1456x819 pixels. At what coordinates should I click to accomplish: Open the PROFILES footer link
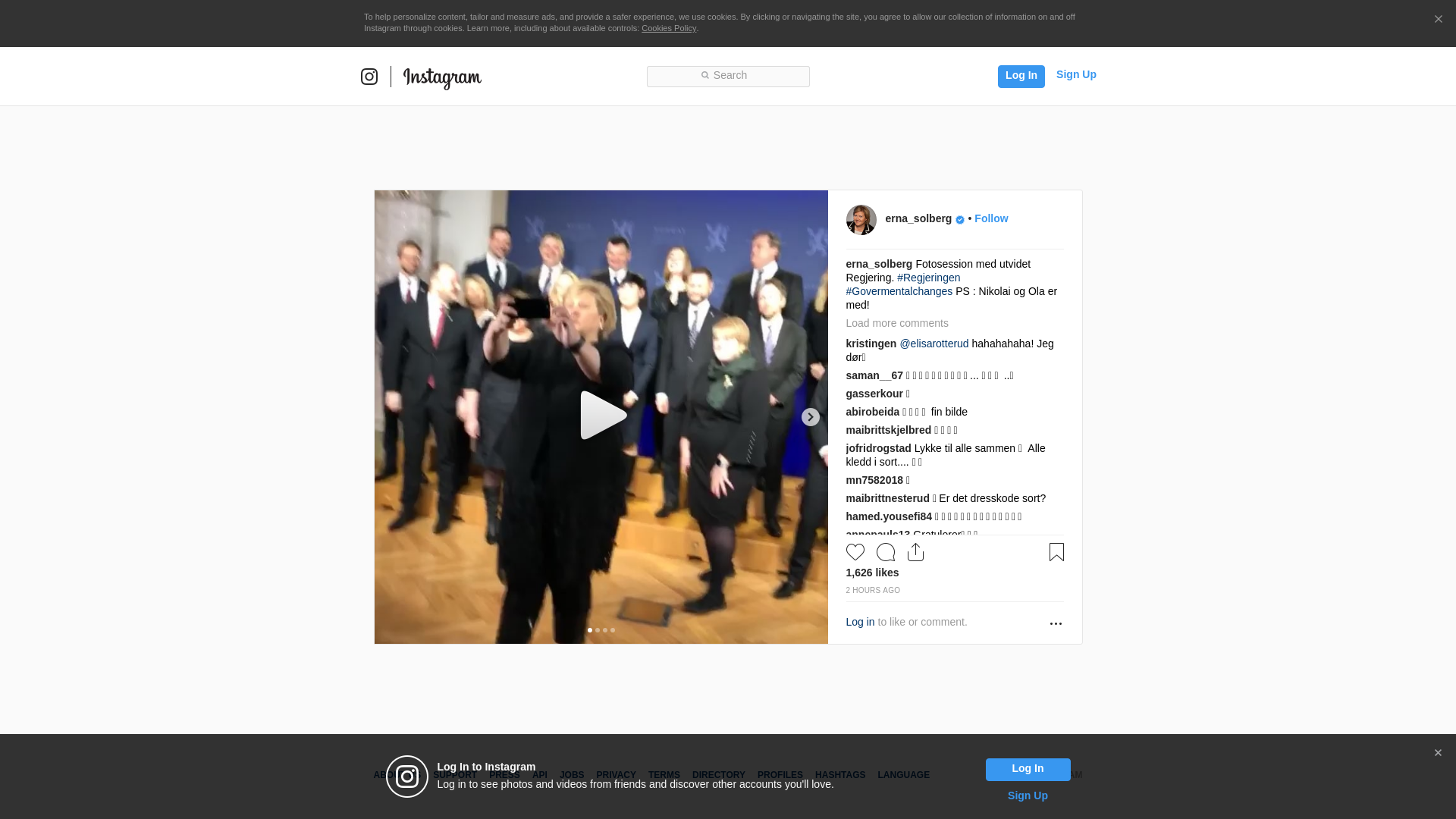(780, 775)
